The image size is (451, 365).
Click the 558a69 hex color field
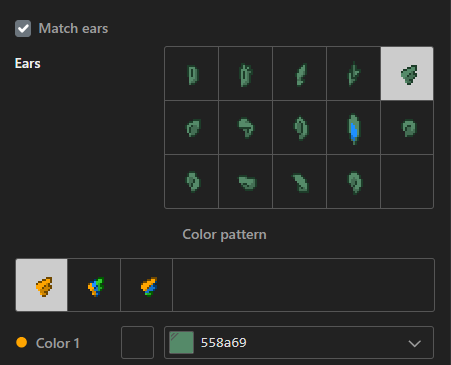299,343
